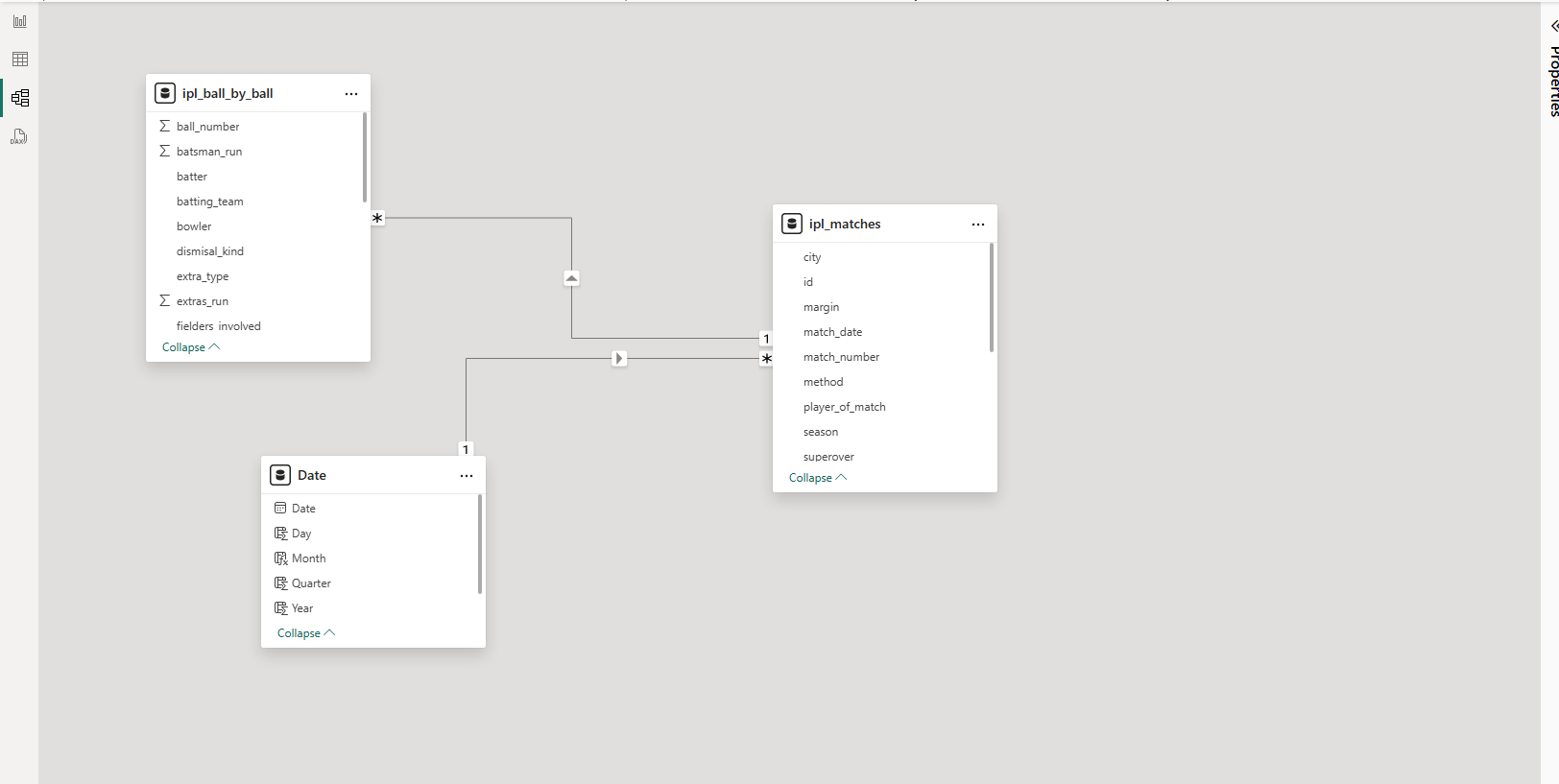
Task: Switch to Table view icon
Action: click(x=19, y=59)
